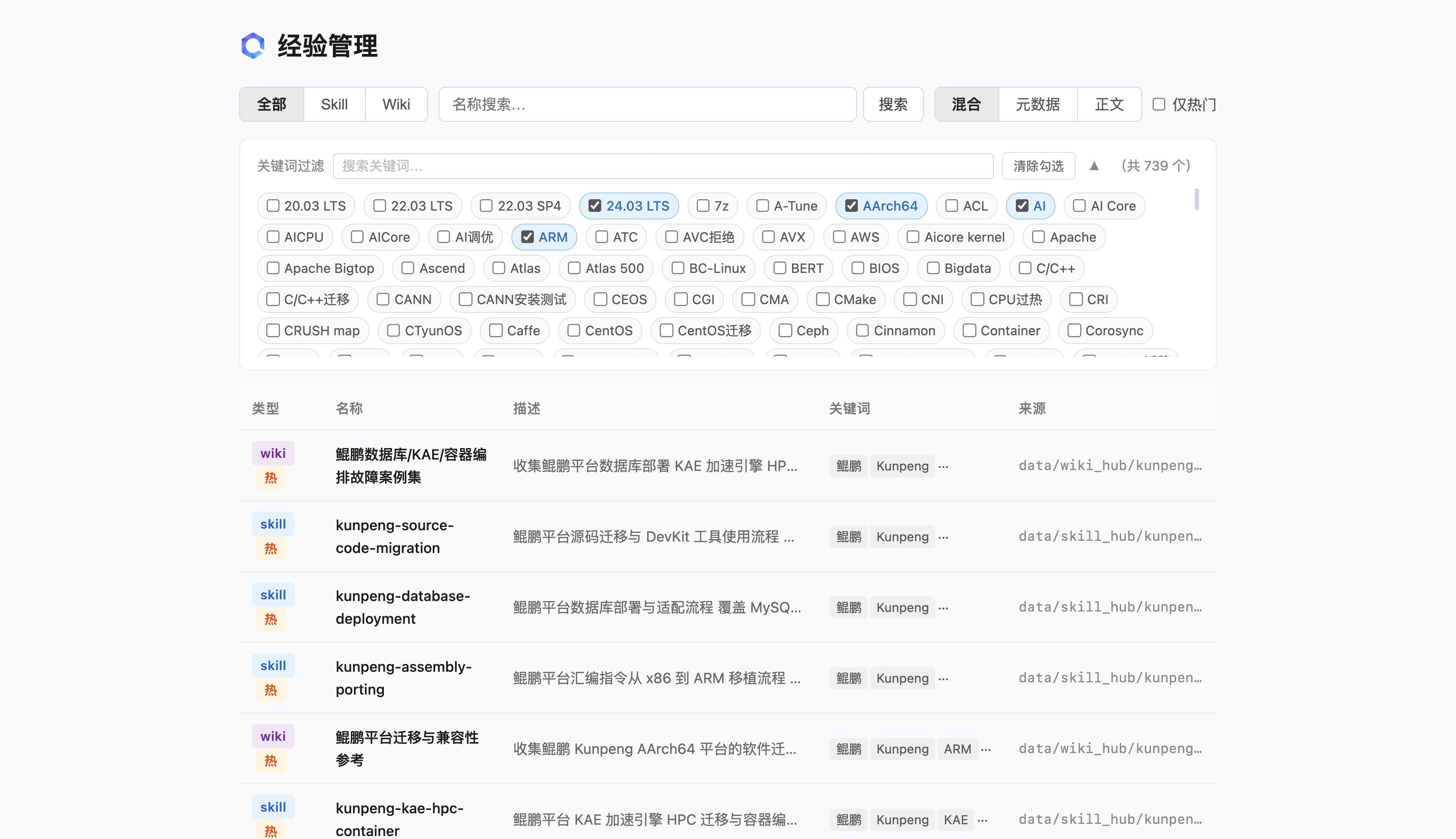The height and width of the screenshot is (839, 1456).
Task: Click description of kunpeng-source-code-migration row
Action: (654, 537)
